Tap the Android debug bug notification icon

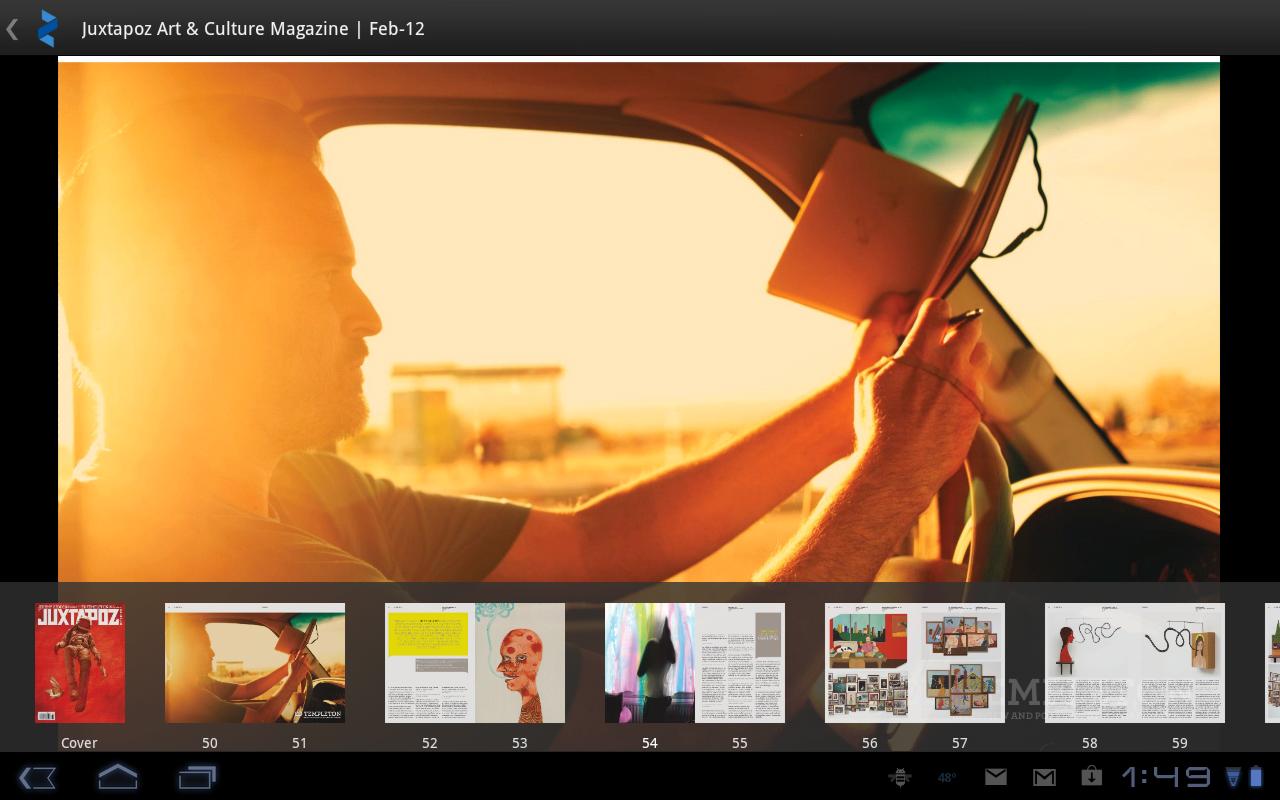[x=899, y=777]
